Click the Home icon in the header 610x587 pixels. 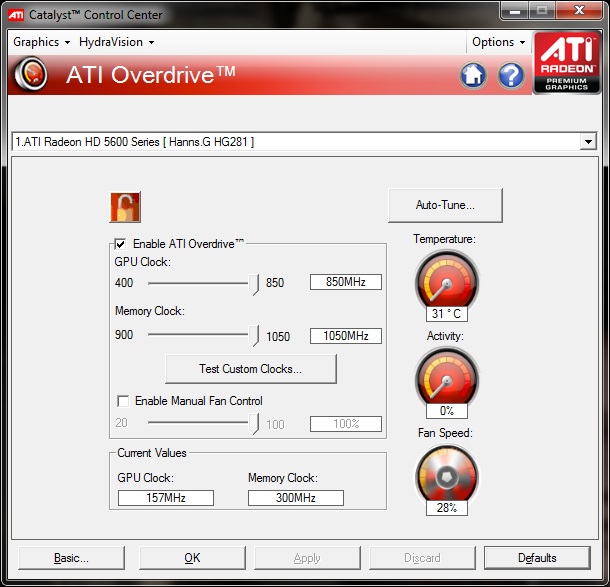point(473,75)
